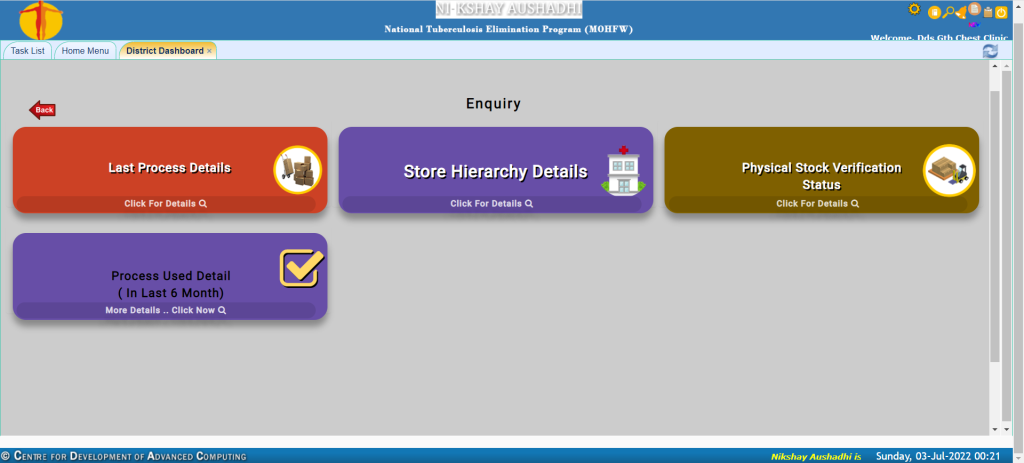Image resolution: width=1024 pixels, height=463 pixels.
Task: Click Centre for Development of Advanced Computing footer
Action: coord(124,456)
